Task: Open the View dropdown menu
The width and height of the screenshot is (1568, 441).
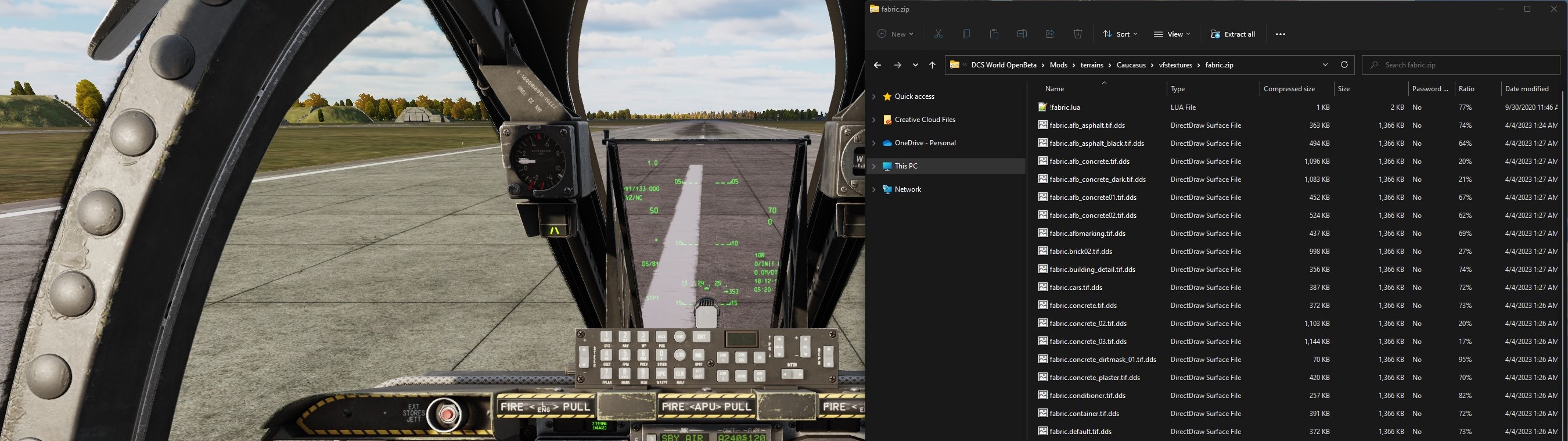Action: coord(1172,34)
